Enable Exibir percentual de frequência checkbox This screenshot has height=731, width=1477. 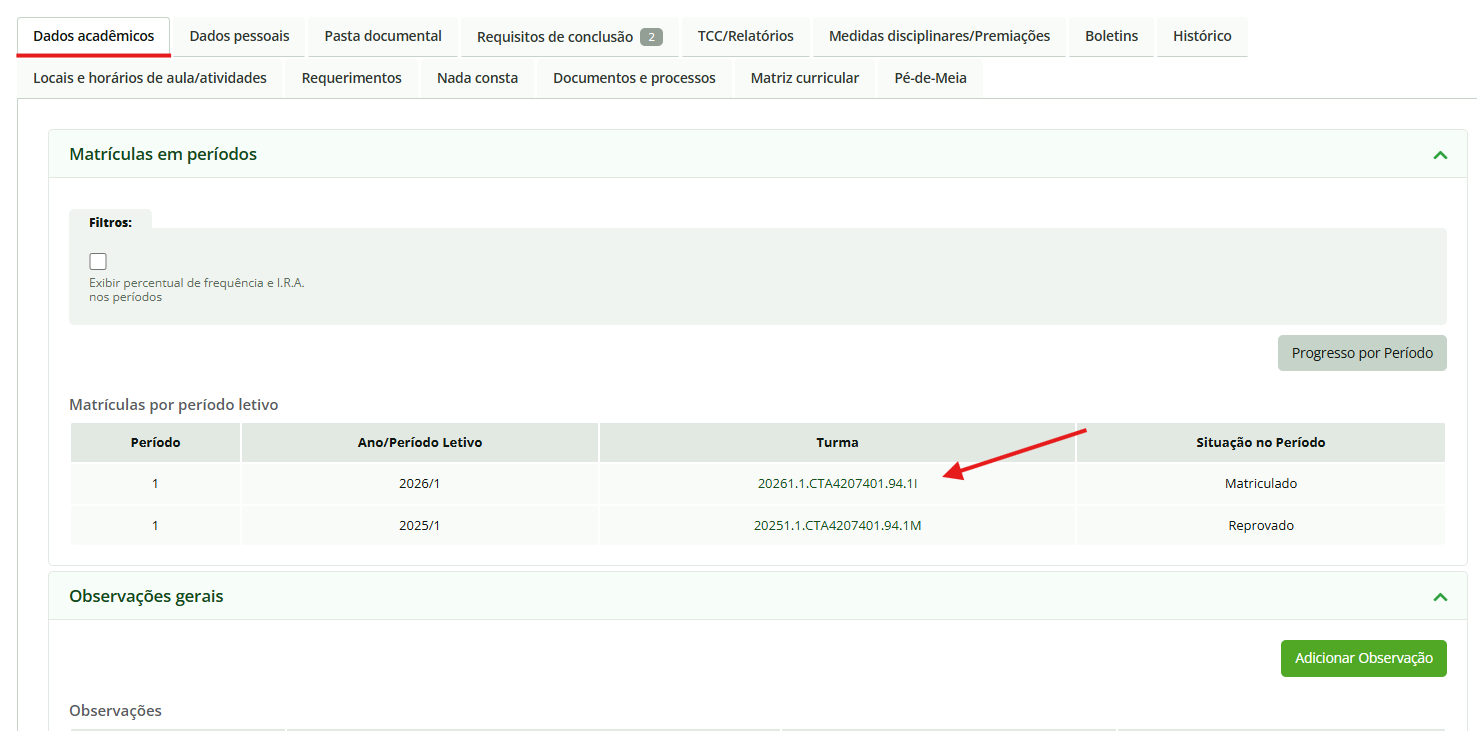[98, 262]
